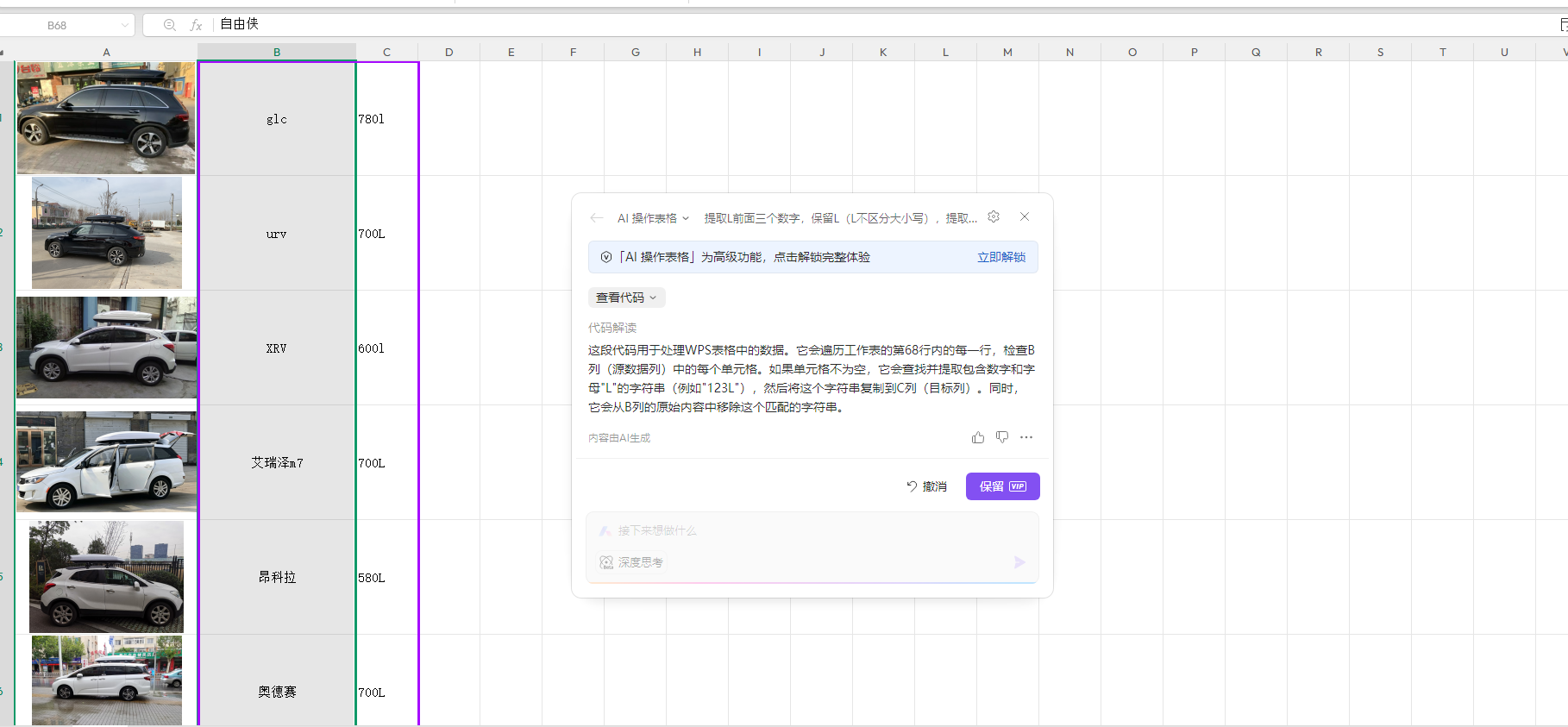Click the B68 name box

point(57,25)
